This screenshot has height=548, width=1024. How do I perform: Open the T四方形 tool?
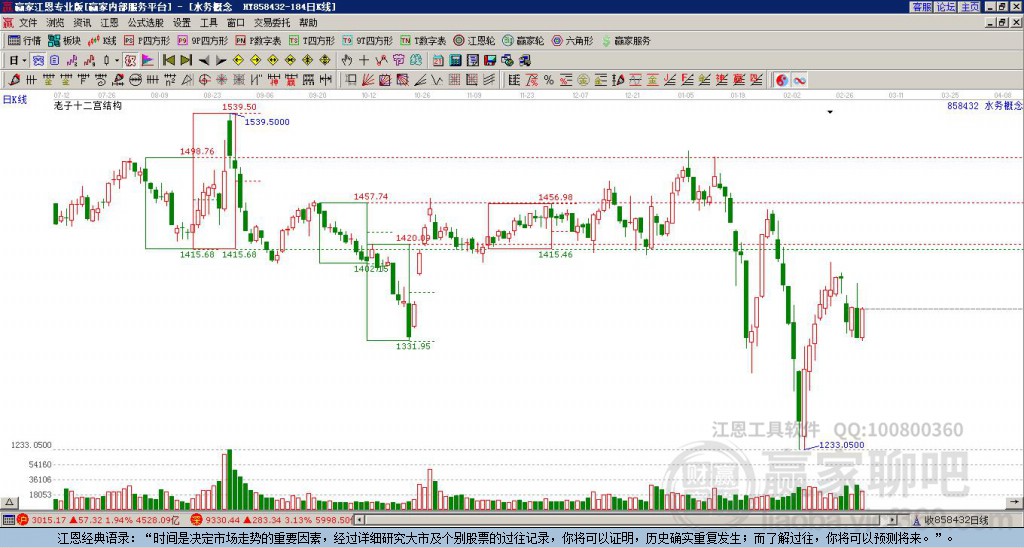point(311,40)
